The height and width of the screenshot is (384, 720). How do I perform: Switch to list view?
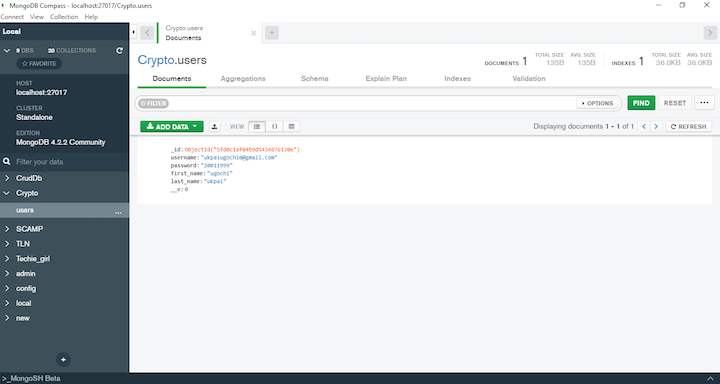(257, 127)
